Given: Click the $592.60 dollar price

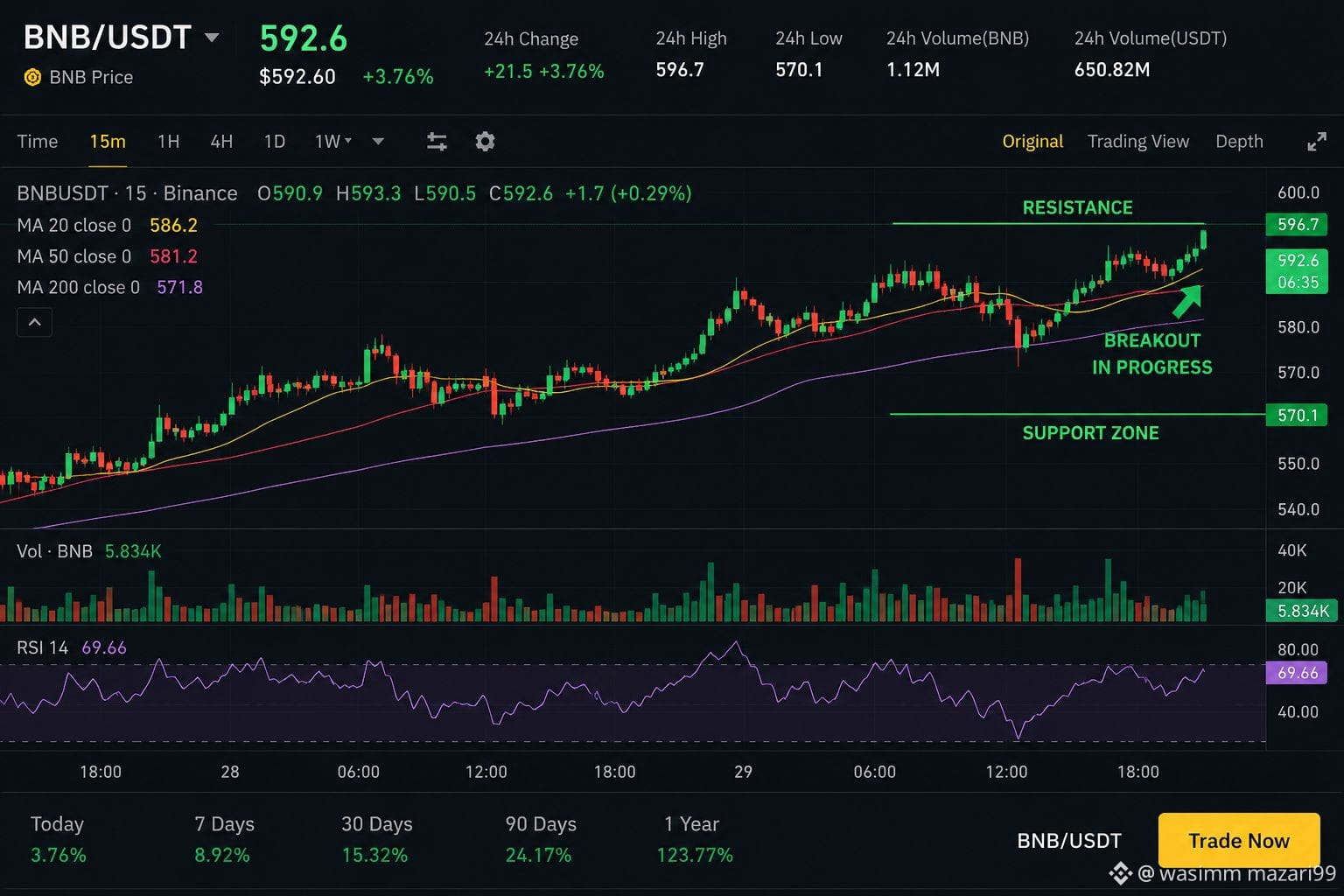Looking at the screenshot, I should point(297,77).
